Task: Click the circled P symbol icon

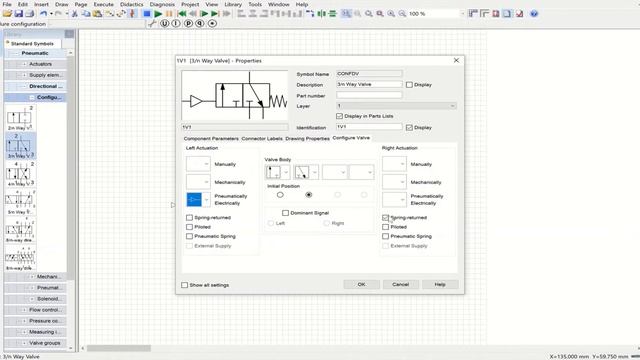Action: 188,24
